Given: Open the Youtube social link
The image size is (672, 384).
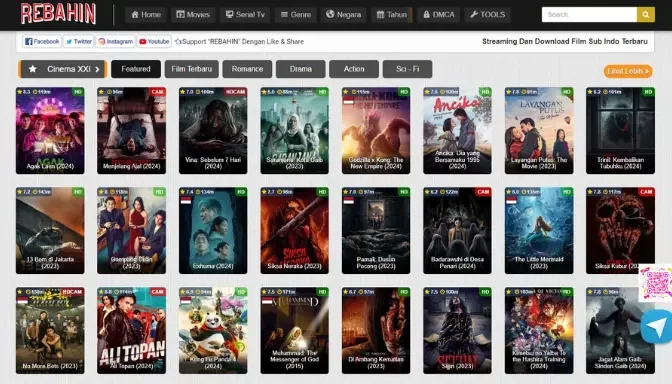Looking at the screenshot, I should click(x=154, y=42).
